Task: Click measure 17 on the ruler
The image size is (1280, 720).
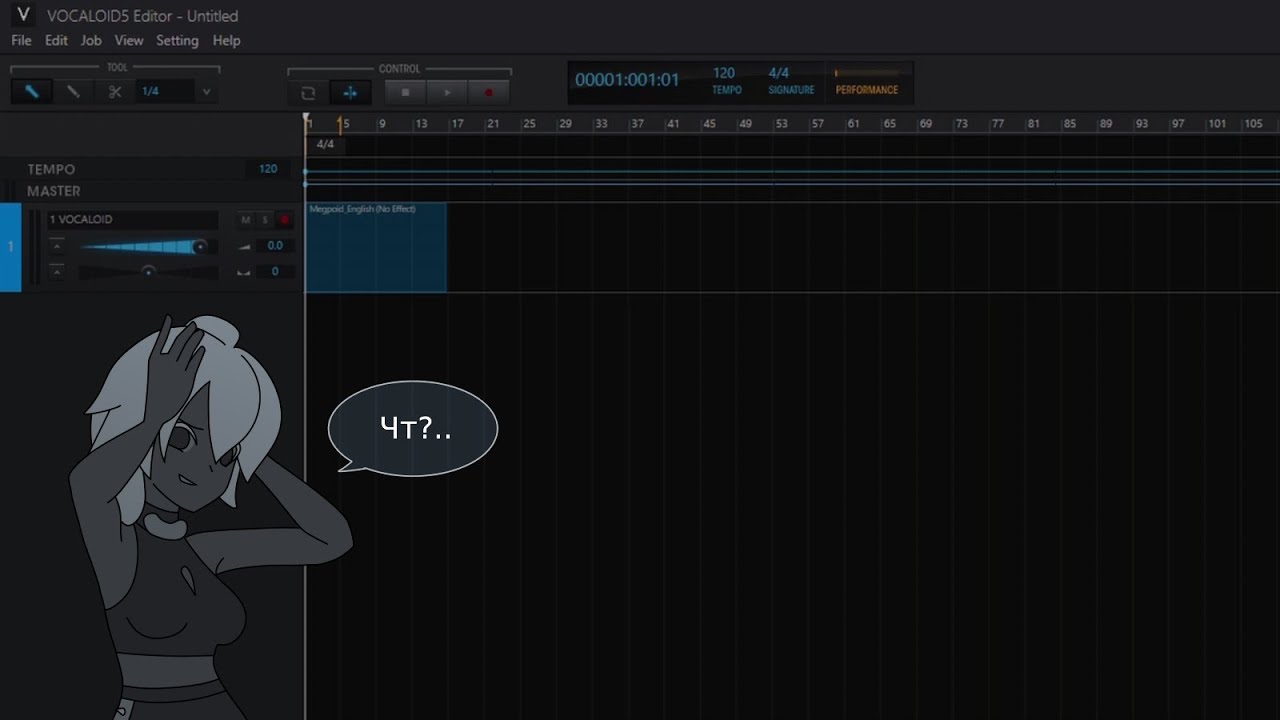Action: 457,124
